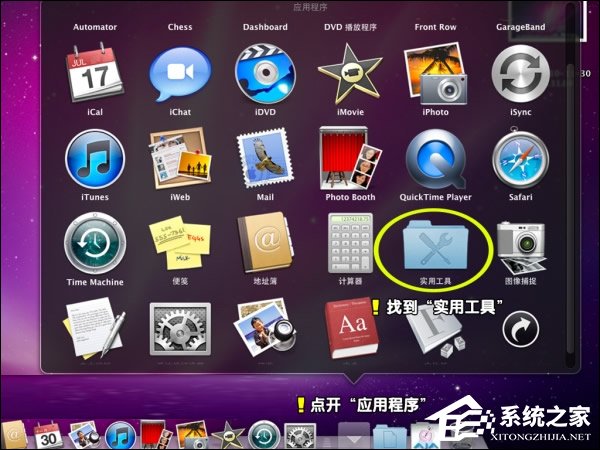The height and width of the screenshot is (450, 600).
Task: Open the iWeb application
Action: [180, 158]
